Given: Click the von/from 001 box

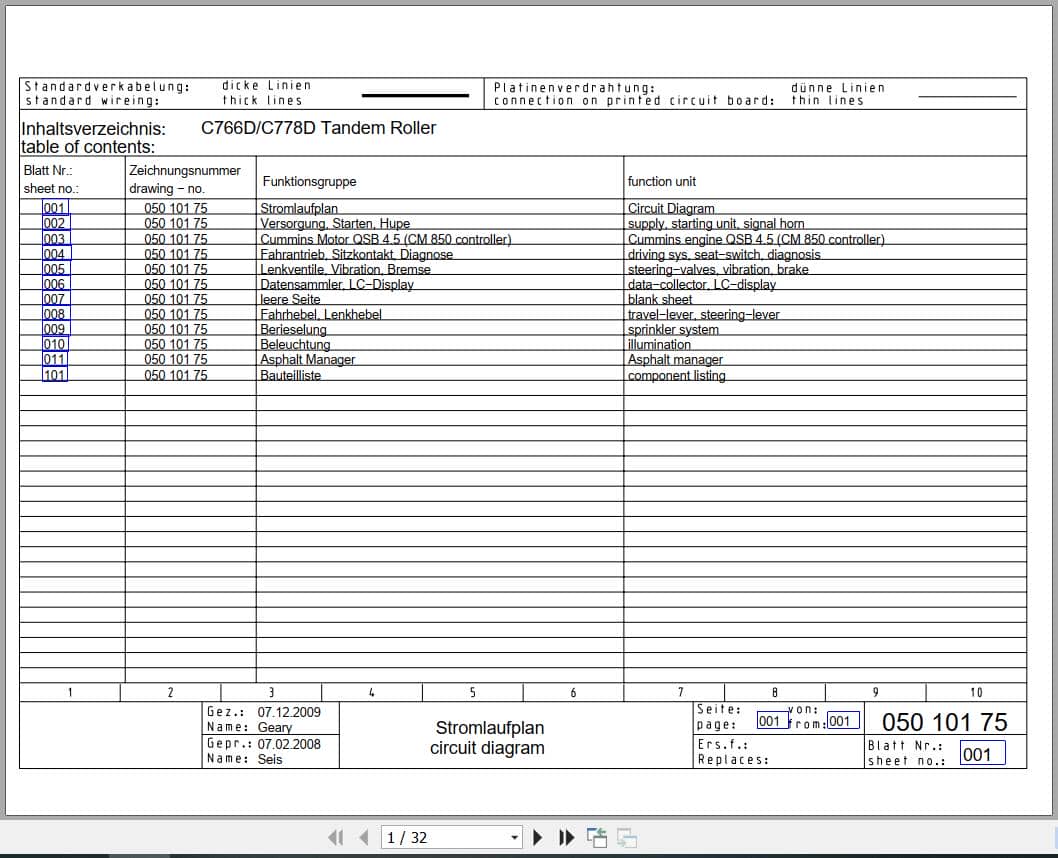Looking at the screenshot, I should click(x=843, y=720).
